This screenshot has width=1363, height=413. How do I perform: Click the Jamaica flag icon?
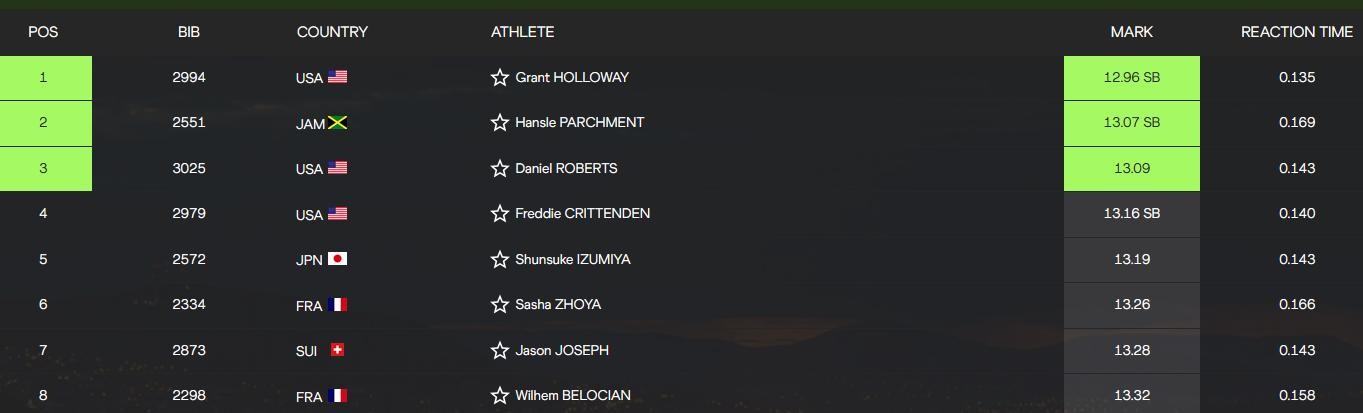pyautogui.click(x=337, y=123)
